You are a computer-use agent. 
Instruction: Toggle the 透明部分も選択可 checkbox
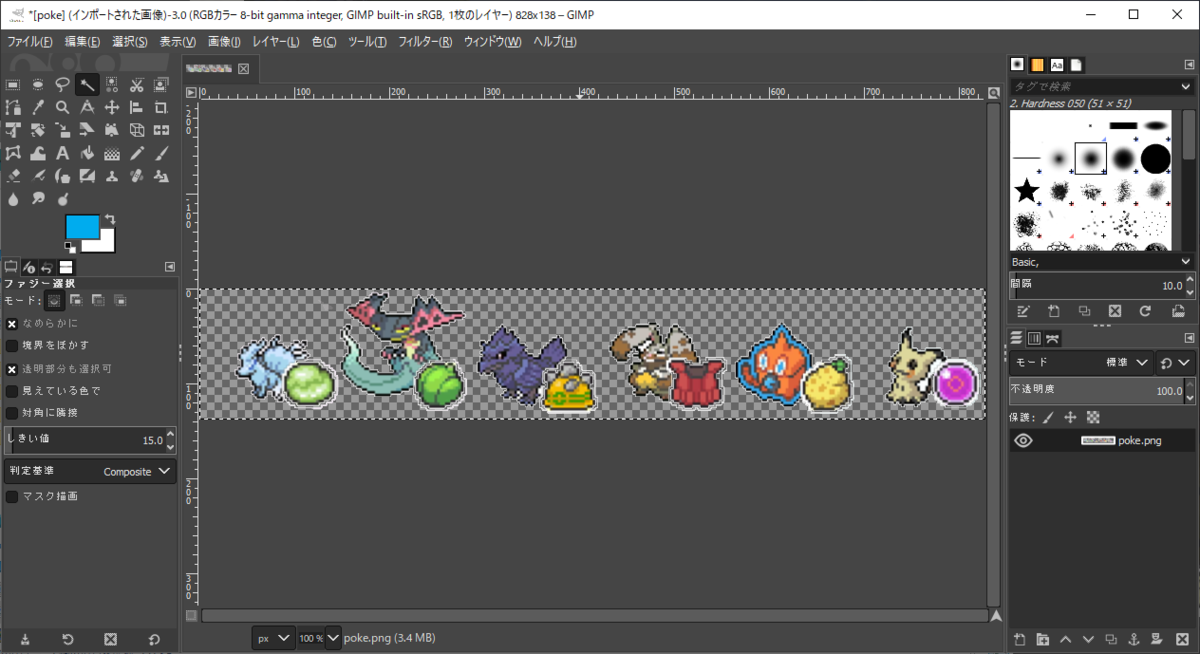[12, 368]
